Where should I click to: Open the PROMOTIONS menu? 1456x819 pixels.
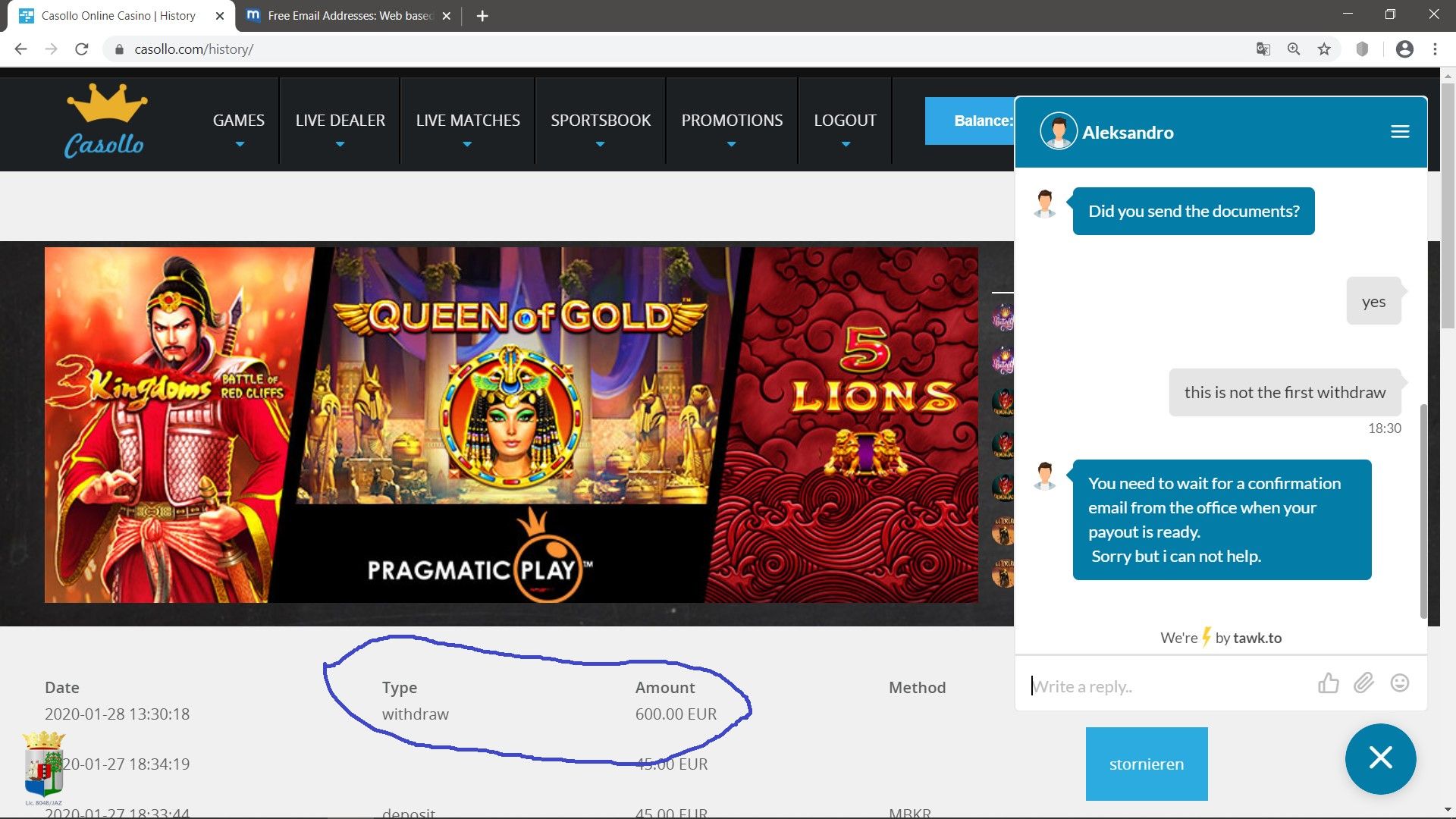pos(732,121)
